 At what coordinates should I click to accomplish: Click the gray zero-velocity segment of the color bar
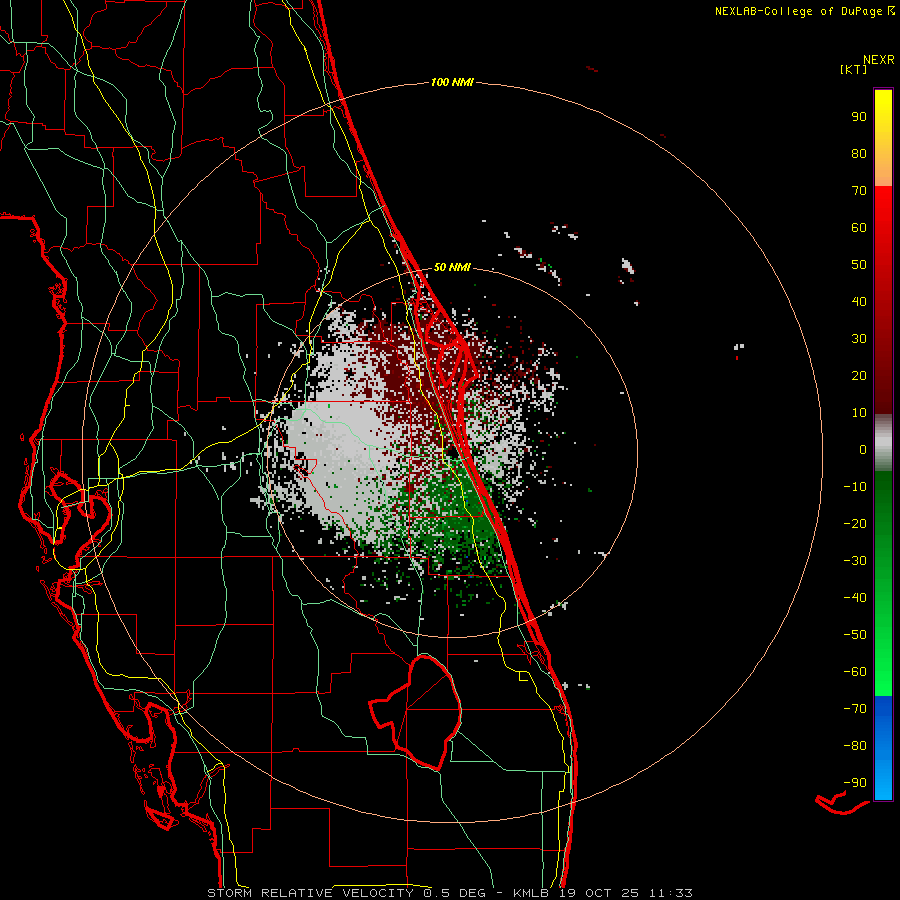point(883,443)
